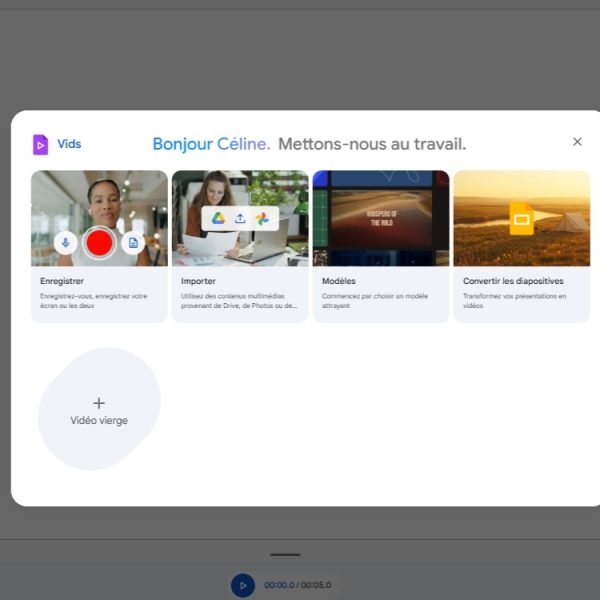The image size is (600, 600).
Task: Play the video with the blue play button
Action: coord(243,585)
